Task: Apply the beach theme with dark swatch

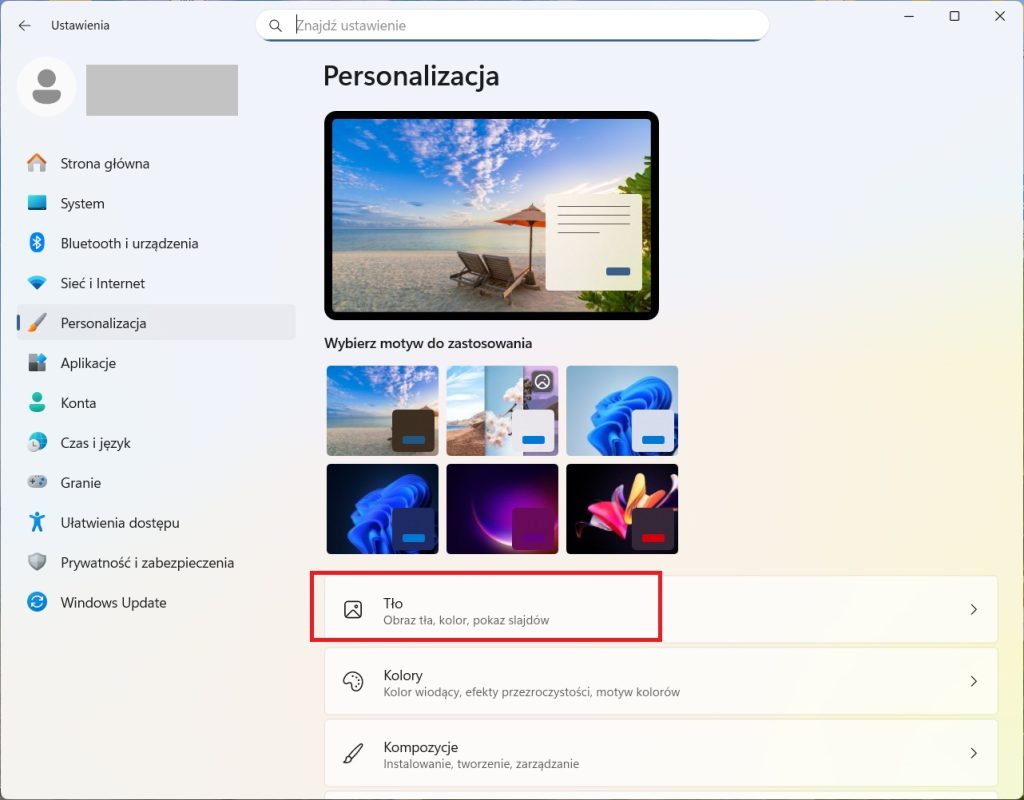Action: coord(382,410)
